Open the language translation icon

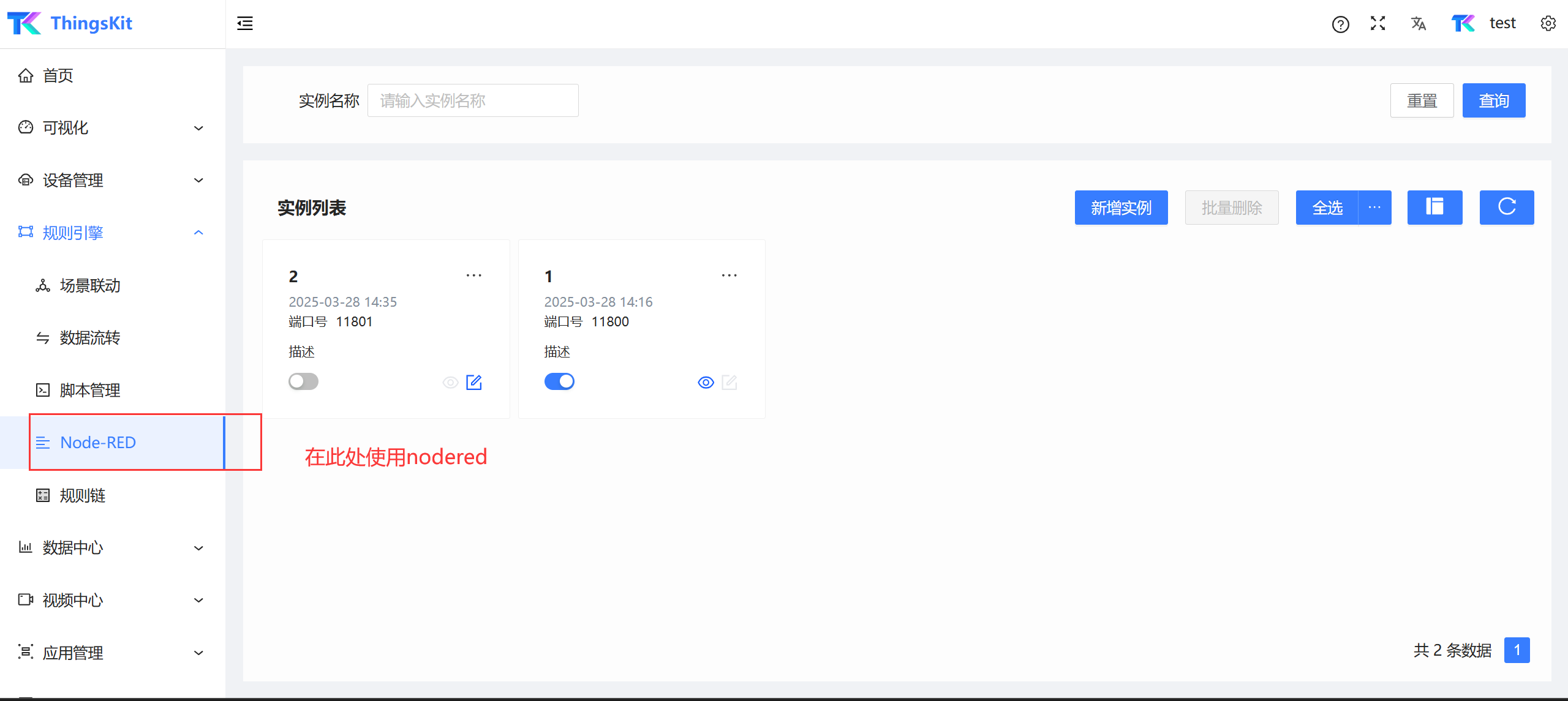[x=1418, y=24]
